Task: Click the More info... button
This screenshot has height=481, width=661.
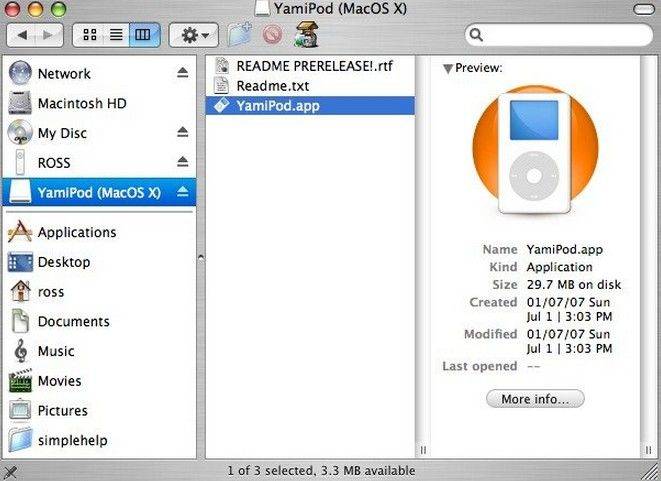Action: (535, 399)
